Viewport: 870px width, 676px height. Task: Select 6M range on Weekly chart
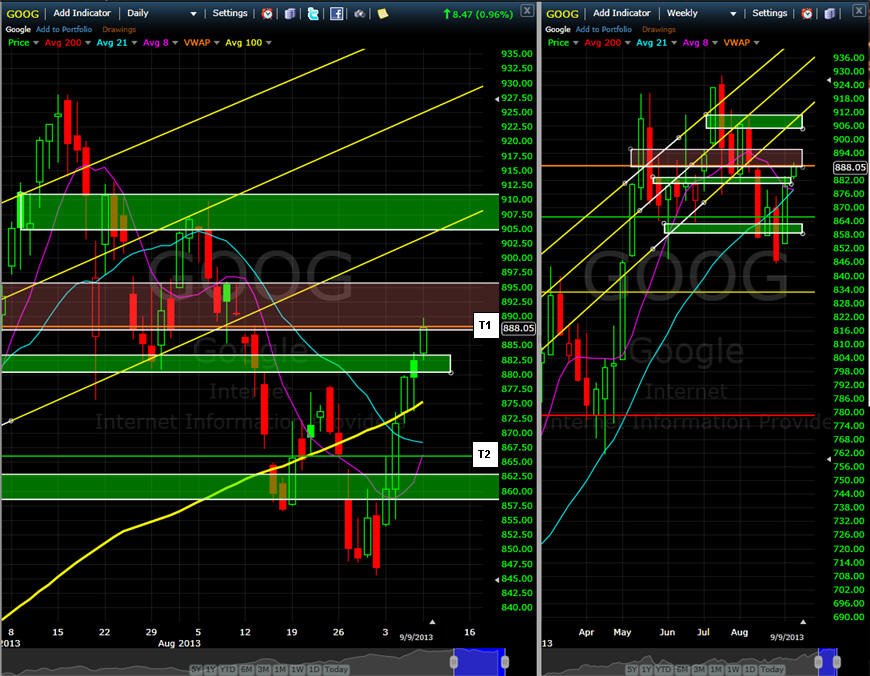682,669
